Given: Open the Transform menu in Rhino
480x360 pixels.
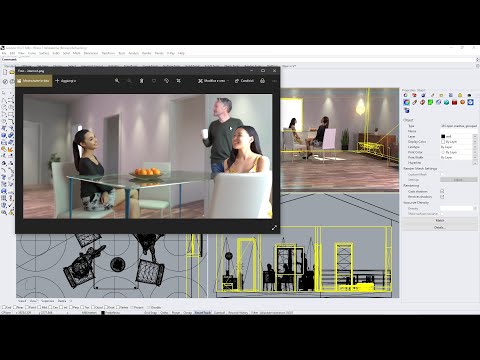Looking at the screenshot, I should point(108,53).
